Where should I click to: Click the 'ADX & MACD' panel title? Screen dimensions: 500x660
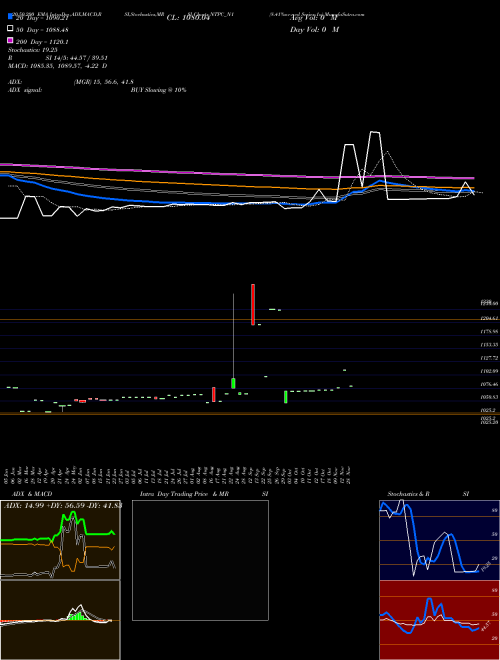point(32,494)
